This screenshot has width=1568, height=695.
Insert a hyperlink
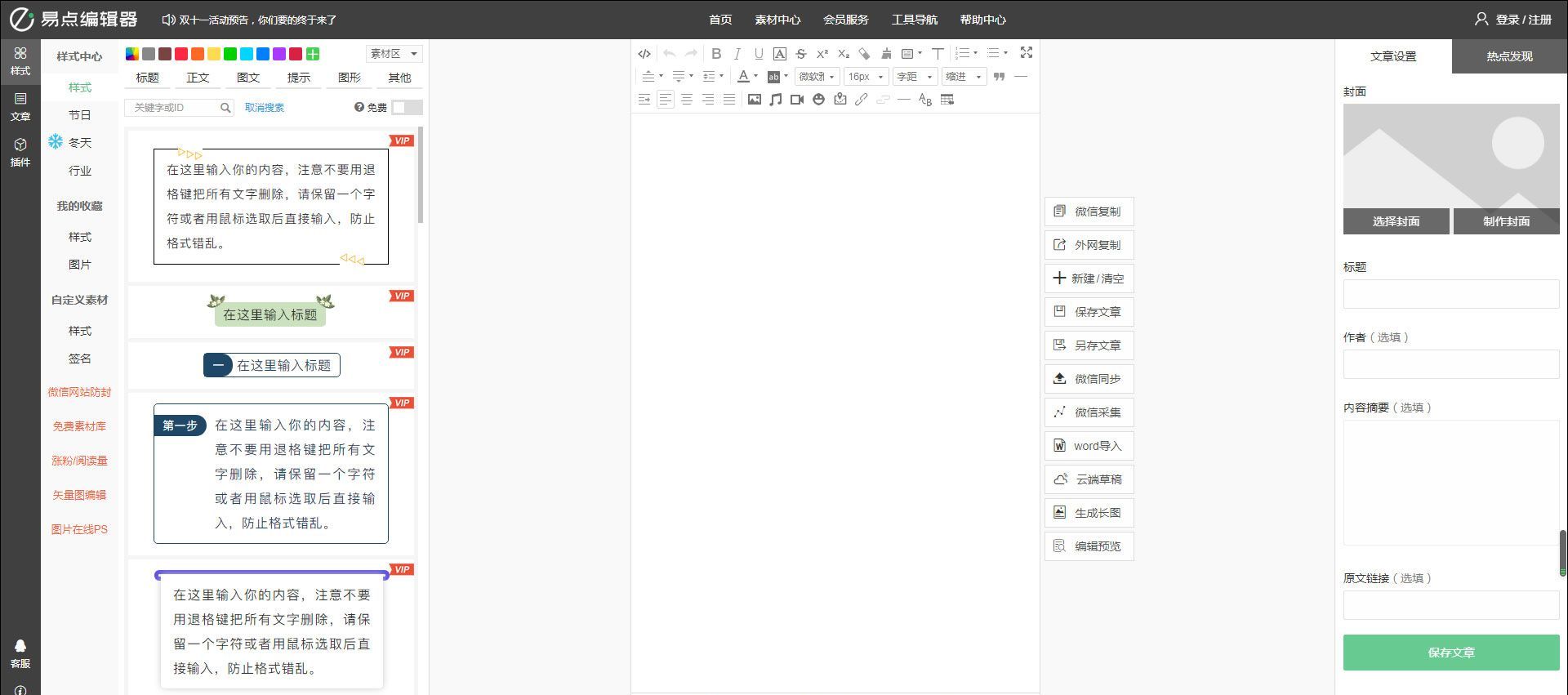861,100
